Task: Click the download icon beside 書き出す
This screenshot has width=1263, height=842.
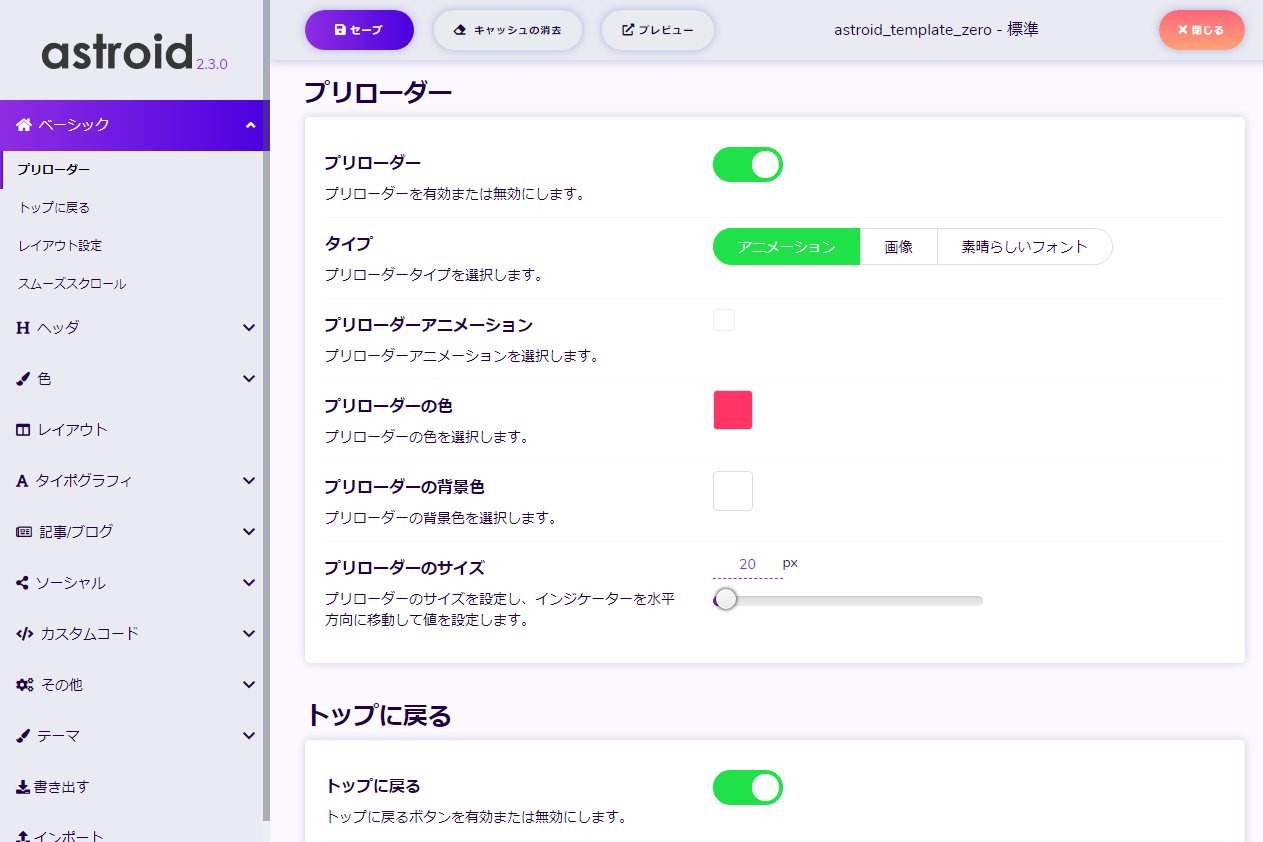Action: coord(23,787)
